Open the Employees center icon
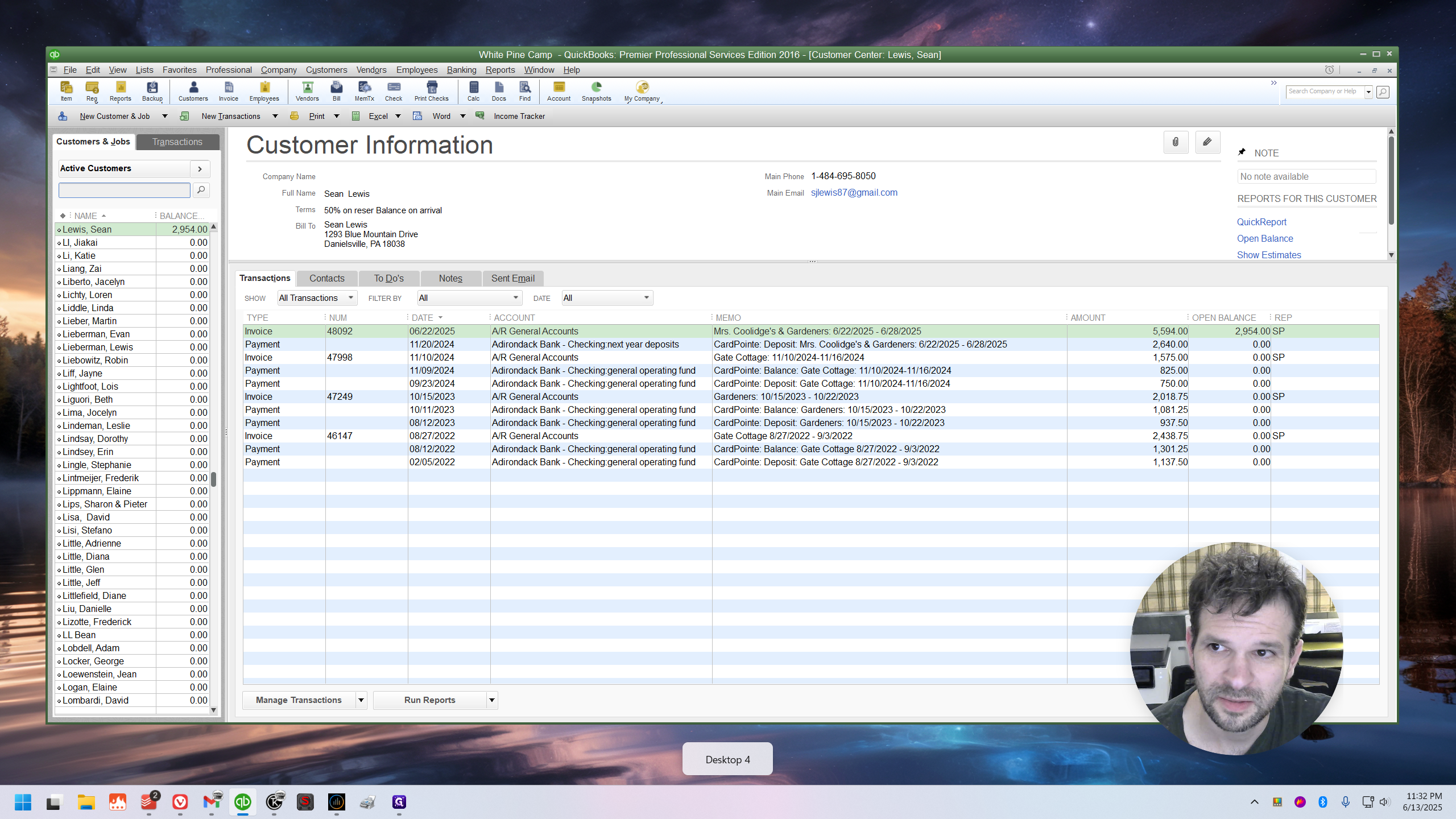1456x819 pixels. coord(264,91)
